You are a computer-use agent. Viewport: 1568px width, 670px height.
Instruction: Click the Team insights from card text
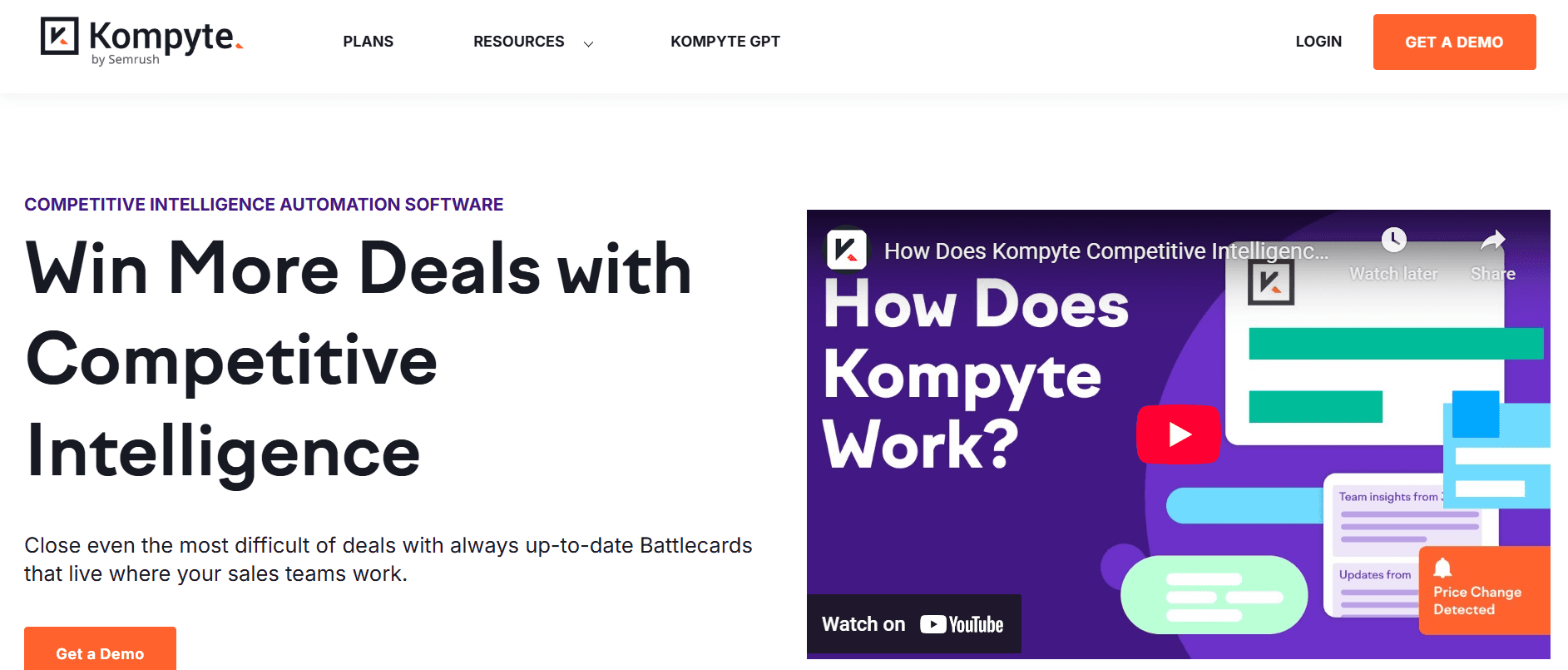click(1390, 497)
